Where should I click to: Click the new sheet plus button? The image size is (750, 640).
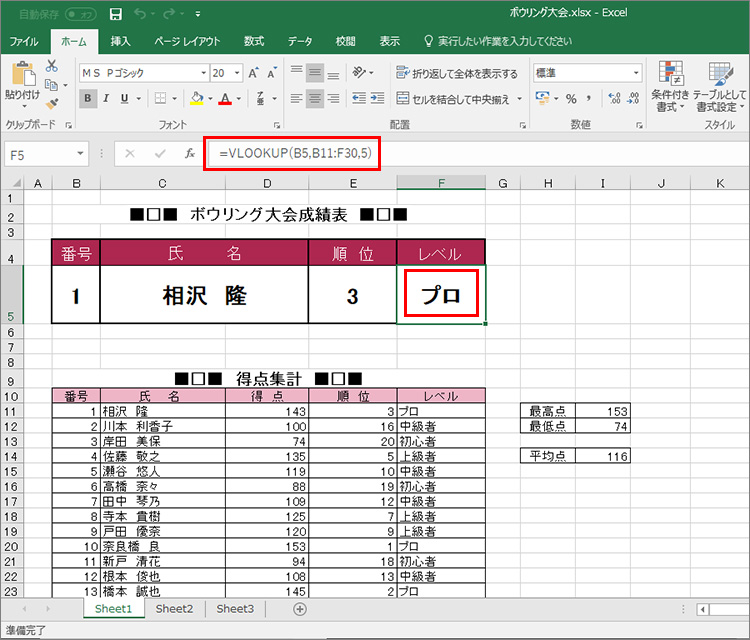tap(299, 608)
